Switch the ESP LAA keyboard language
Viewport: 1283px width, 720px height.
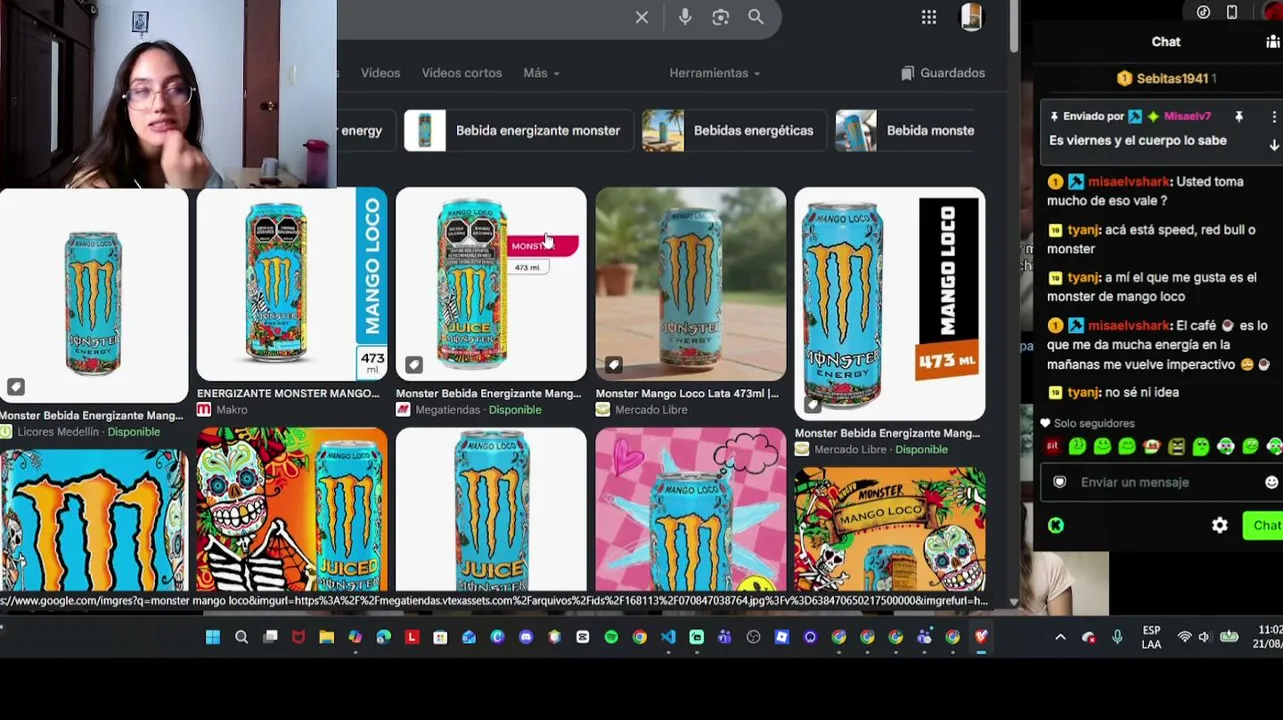point(1152,637)
